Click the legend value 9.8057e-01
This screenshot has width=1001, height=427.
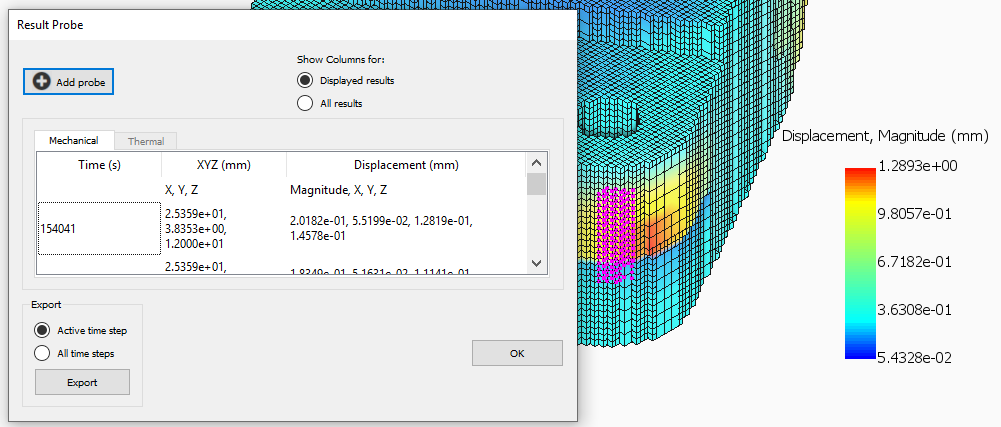(915, 214)
